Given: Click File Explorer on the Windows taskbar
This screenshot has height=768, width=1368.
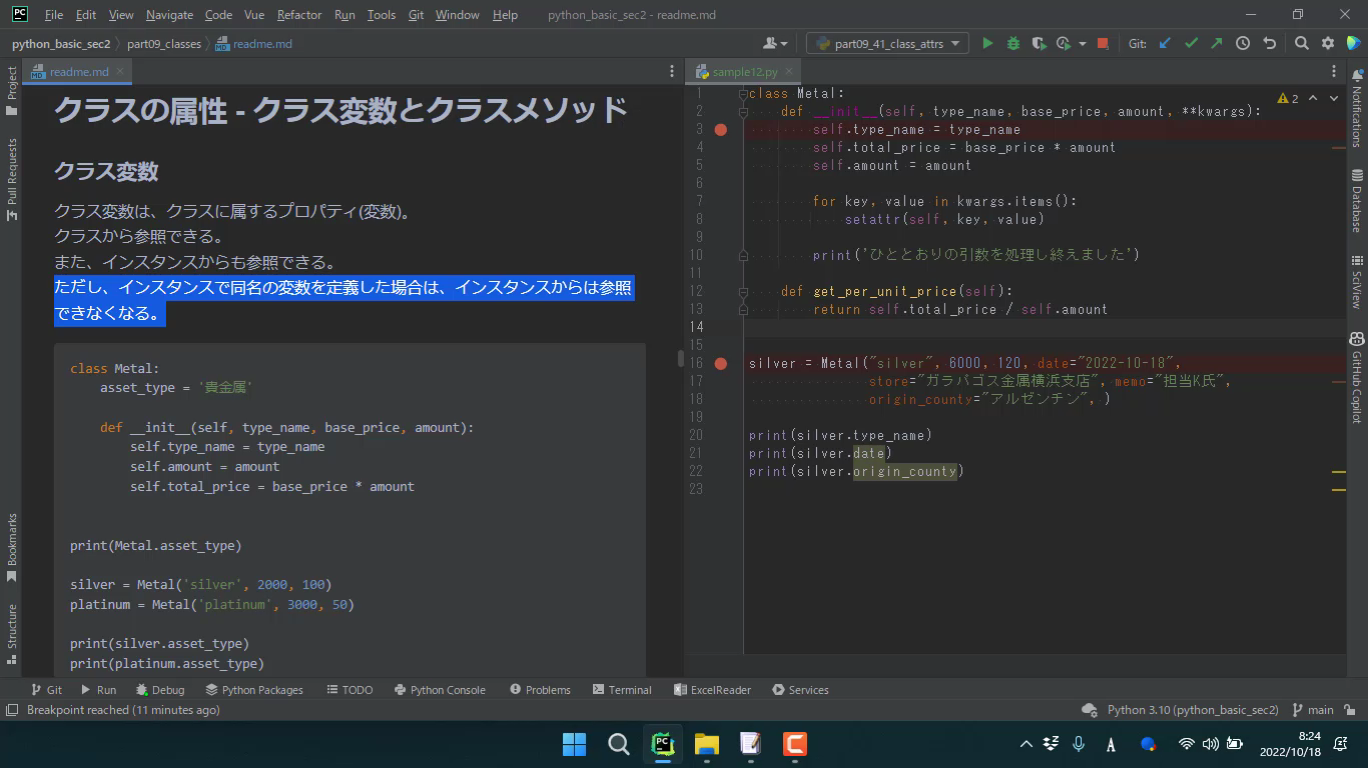Looking at the screenshot, I should point(707,744).
